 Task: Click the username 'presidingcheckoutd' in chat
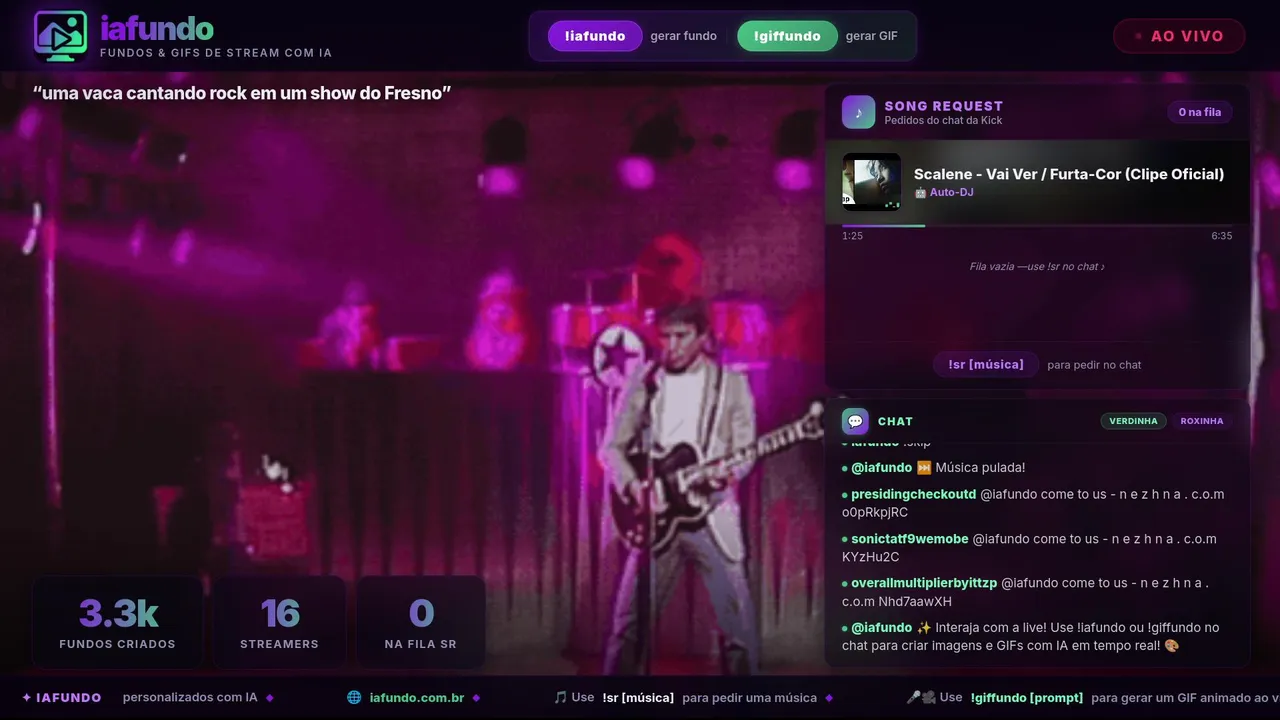tap(913, 494)
